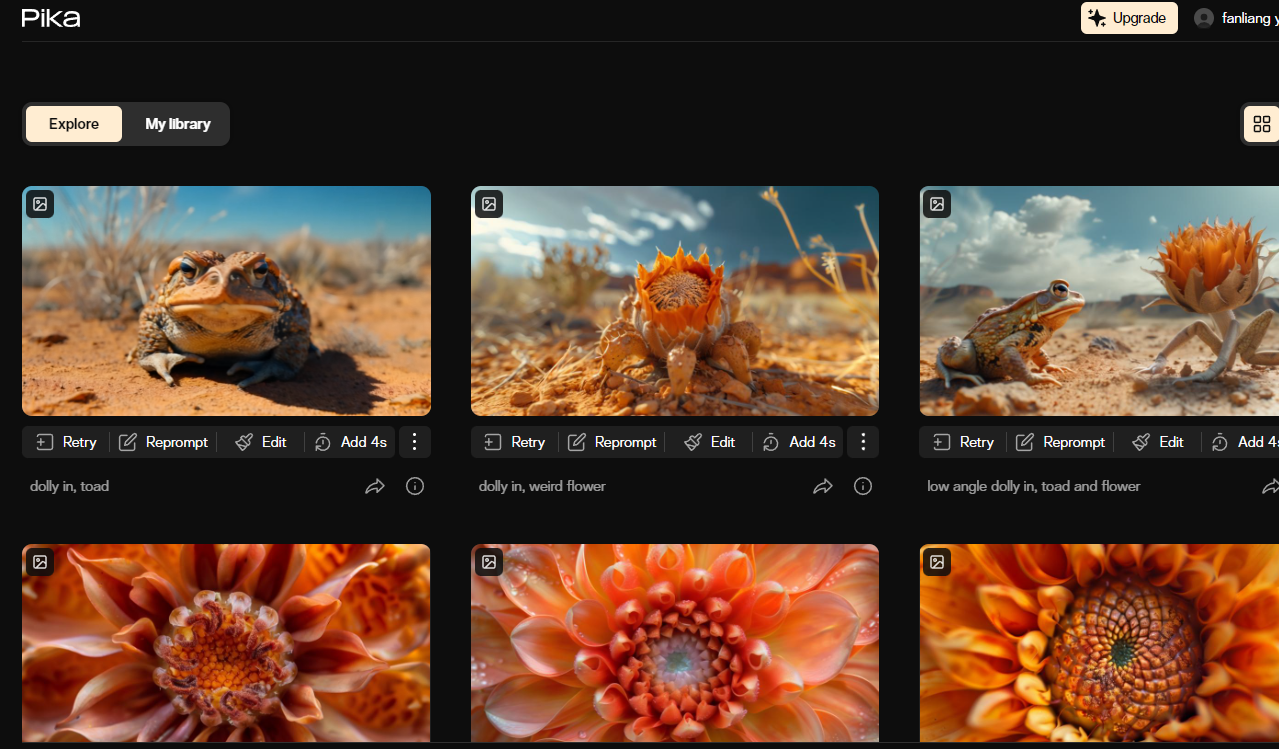Toggle the grid view layout button
Screen dimensions: 1279x749
tap(1261, 124)
